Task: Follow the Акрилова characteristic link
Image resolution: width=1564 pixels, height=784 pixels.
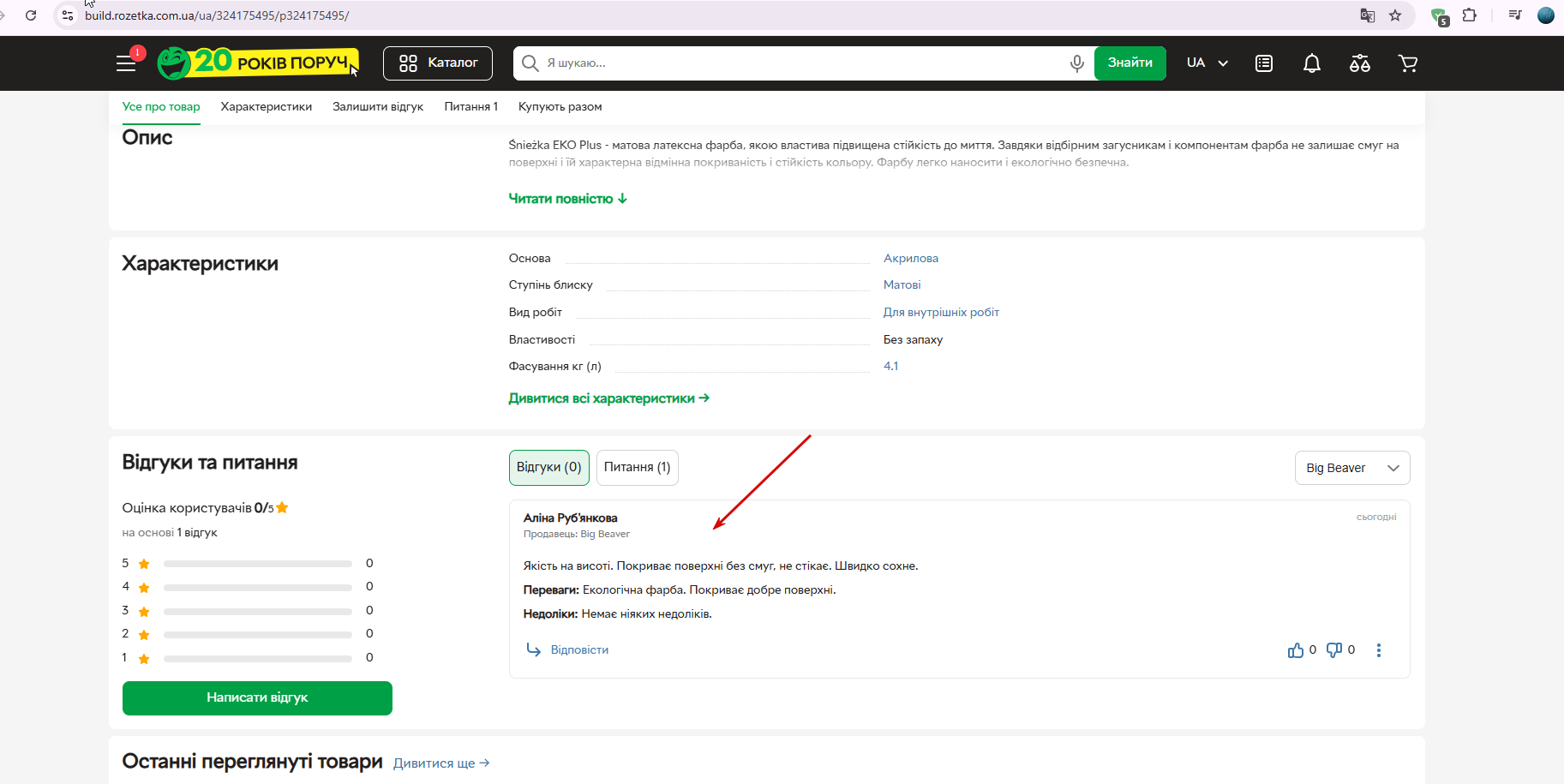Action: (x=911, y=258)
